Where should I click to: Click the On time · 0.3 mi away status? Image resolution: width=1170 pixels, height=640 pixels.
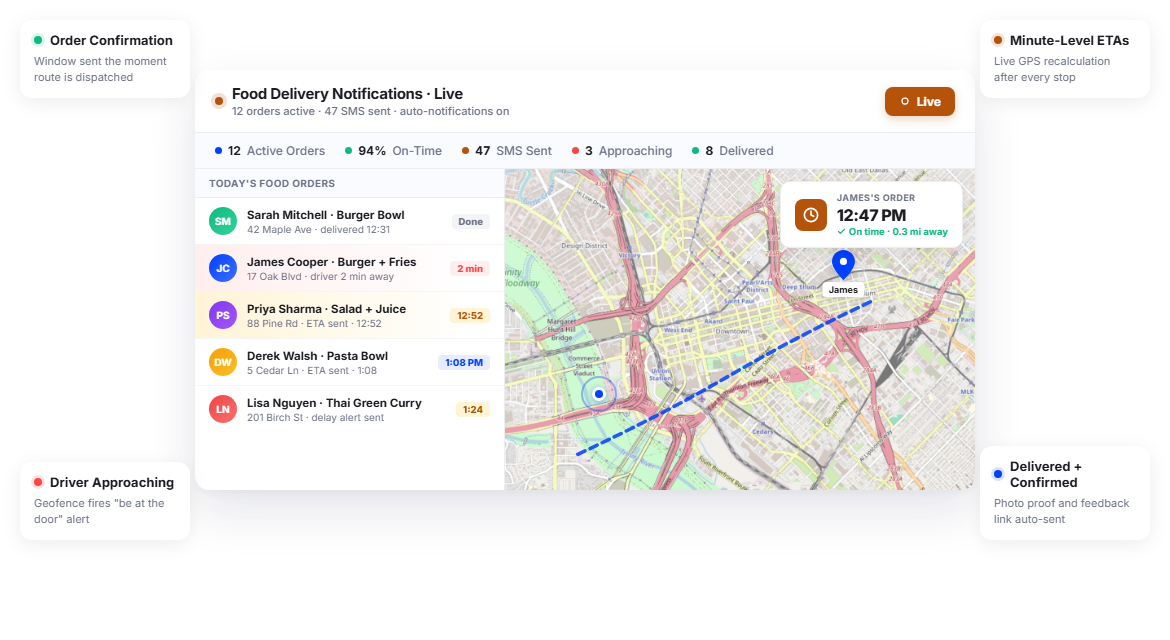(892, 232)
